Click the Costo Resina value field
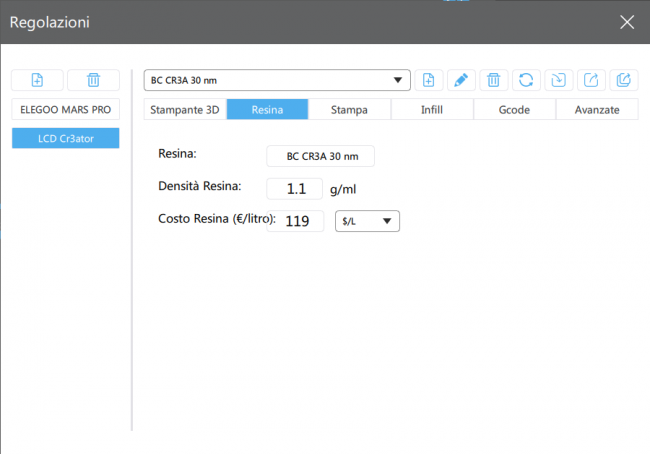650x454 pixels. pyautogui.click(x=295, y=221)
